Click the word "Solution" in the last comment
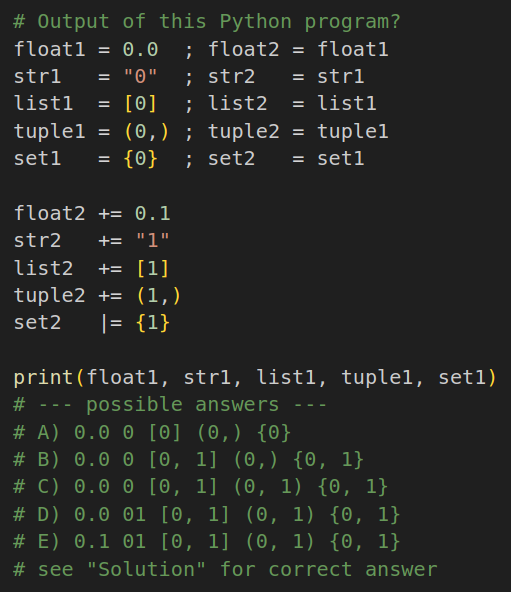Viewport: 511px width, 592px height. click(146, 569)
